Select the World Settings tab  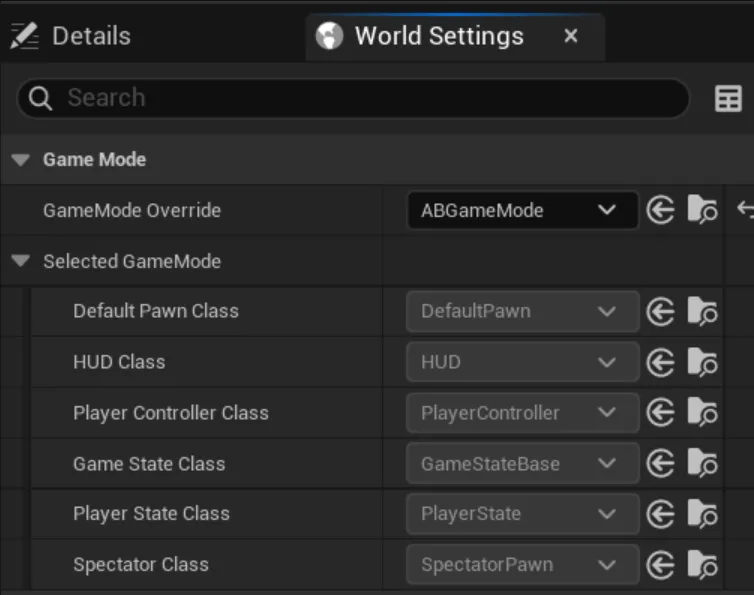[438, 36]
